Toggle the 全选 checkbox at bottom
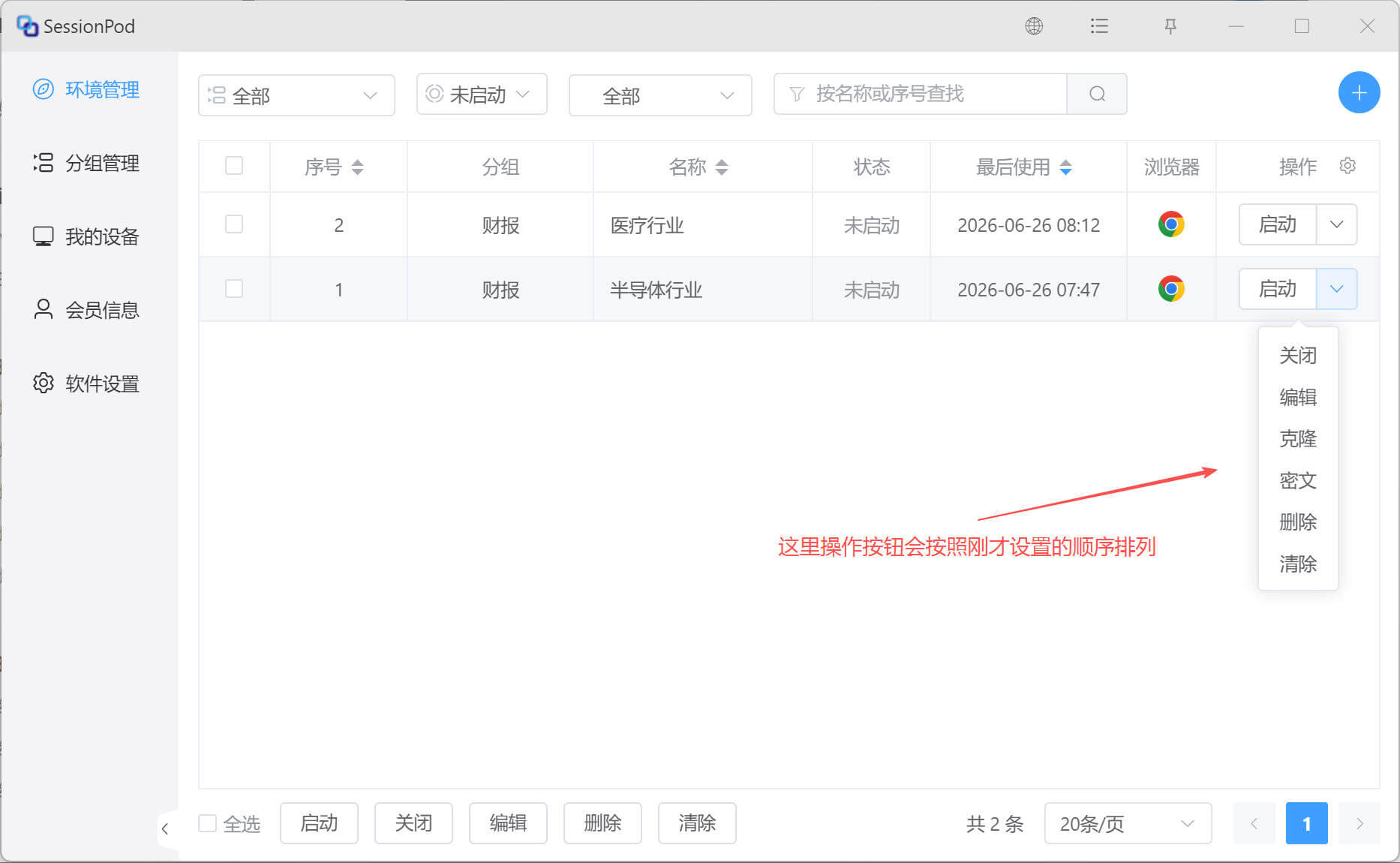This screenshot has height=863, width=1400. tap(207, 823)
